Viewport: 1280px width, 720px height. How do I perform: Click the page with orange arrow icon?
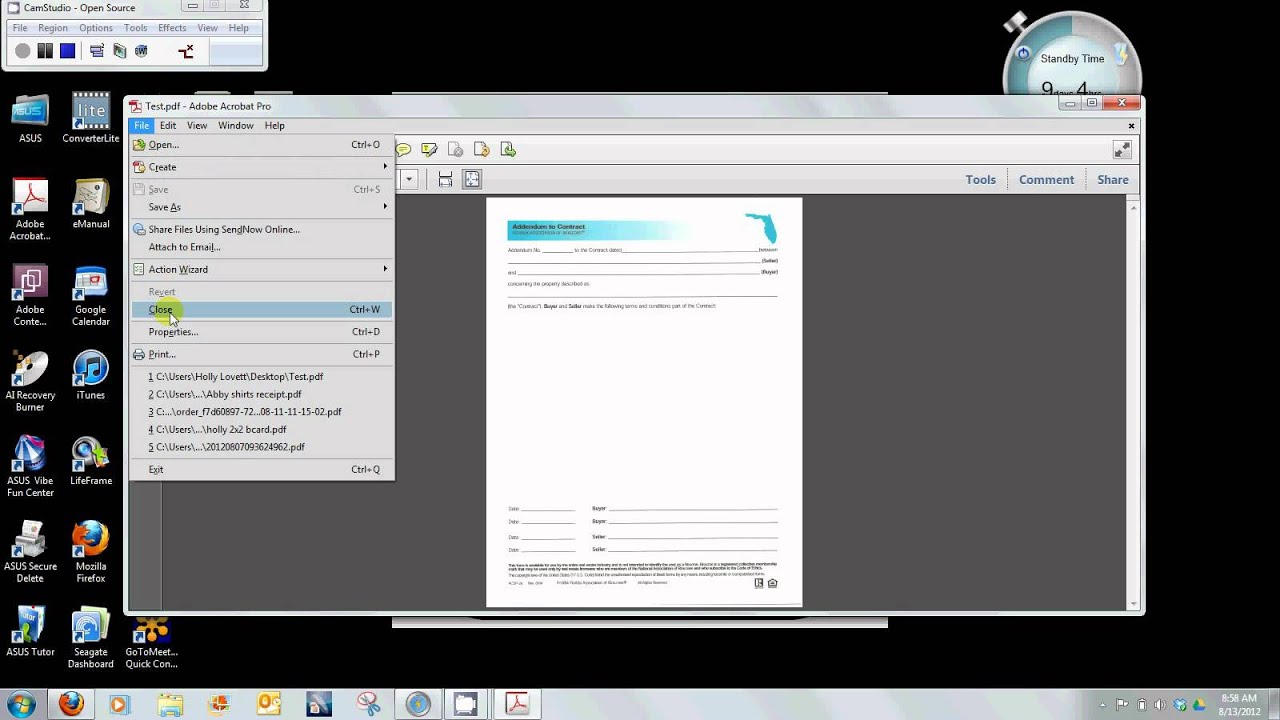pyautogui.click(x=481, y=150)
